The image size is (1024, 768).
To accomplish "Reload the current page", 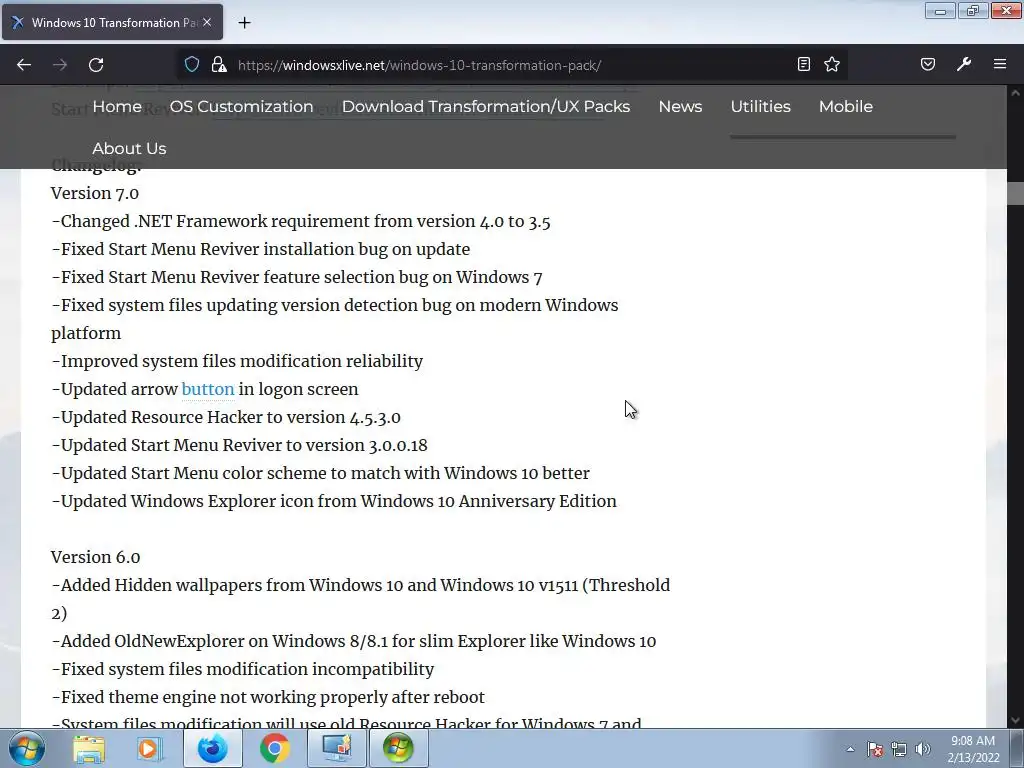I will (96, 65).
